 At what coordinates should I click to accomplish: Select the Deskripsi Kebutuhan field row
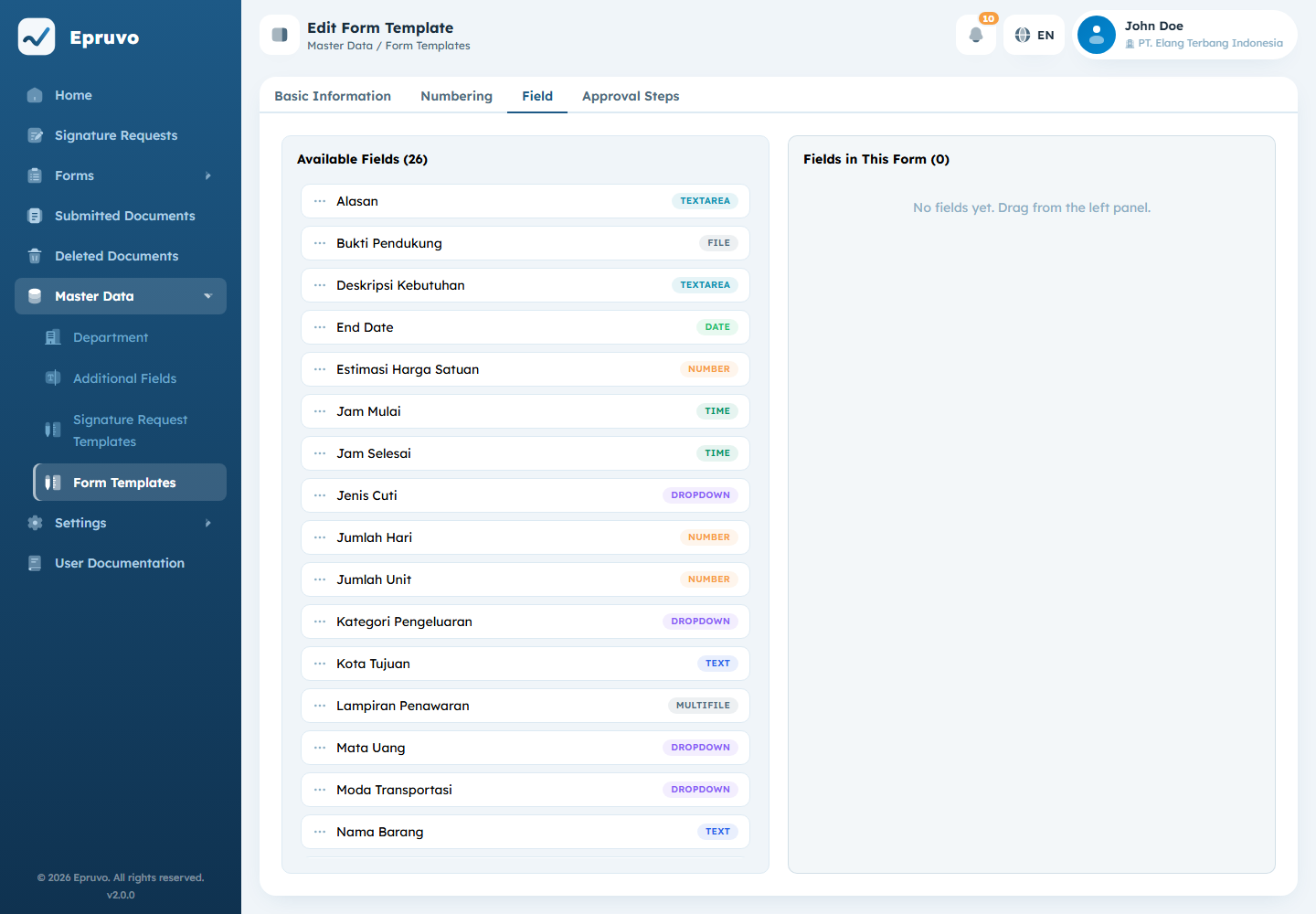click(x=525, y=285)
